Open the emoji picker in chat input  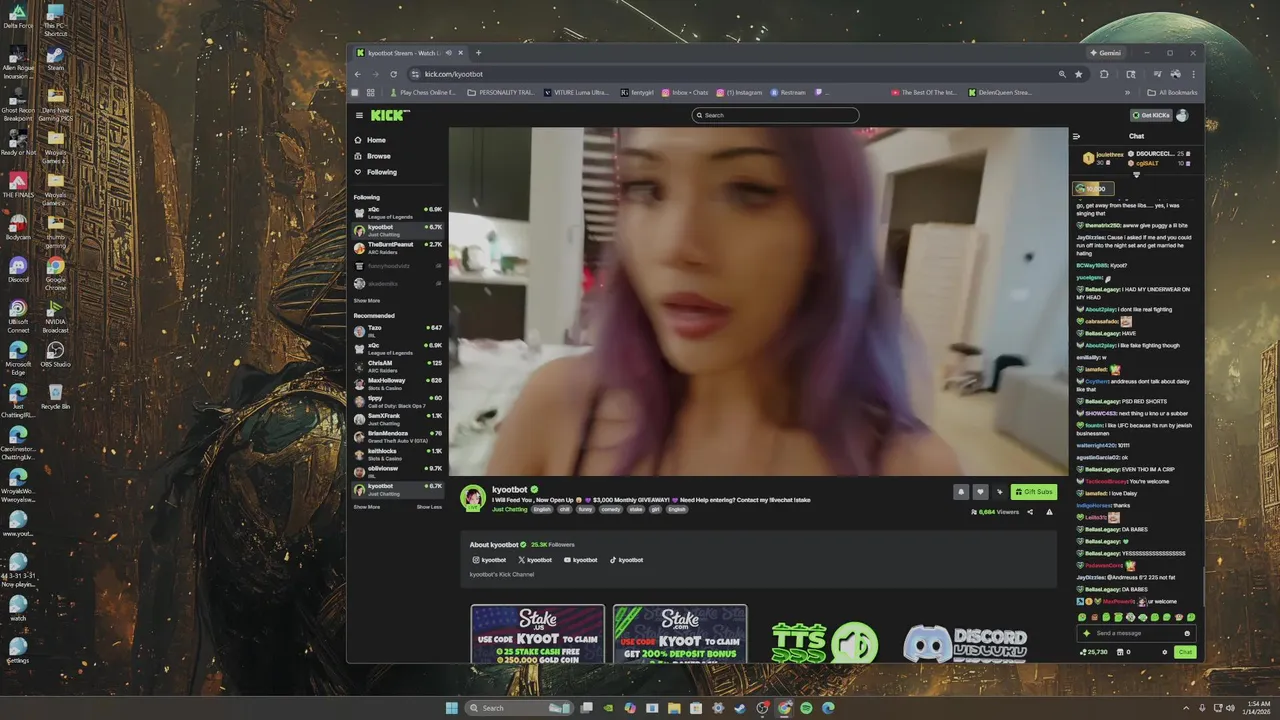pyautogui.click(x=1187, y=633)
